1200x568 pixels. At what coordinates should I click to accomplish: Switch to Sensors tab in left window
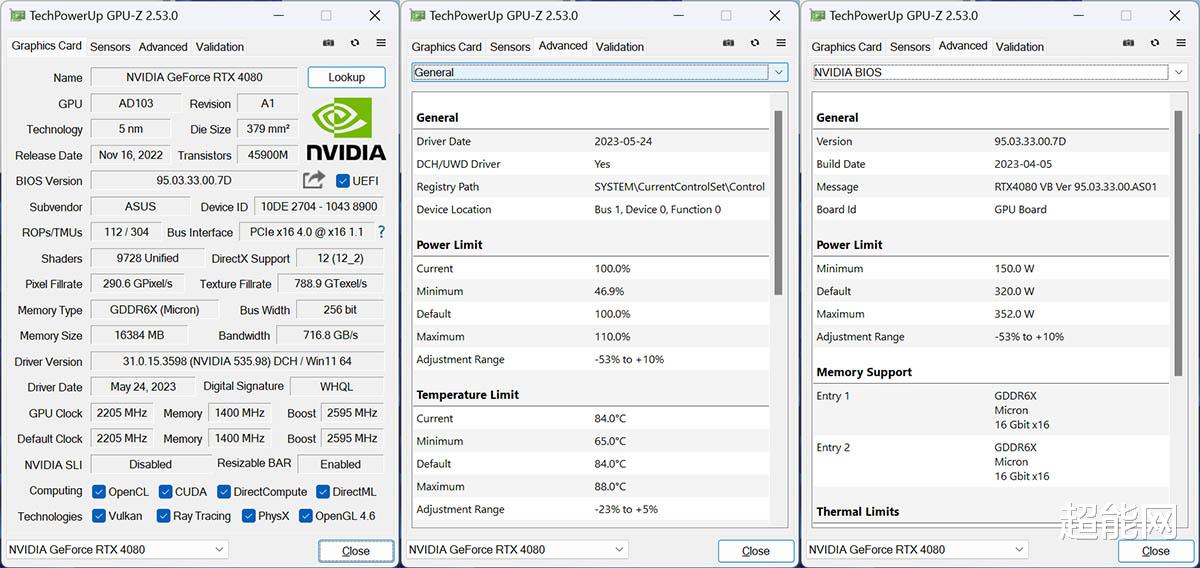point(110,47)
